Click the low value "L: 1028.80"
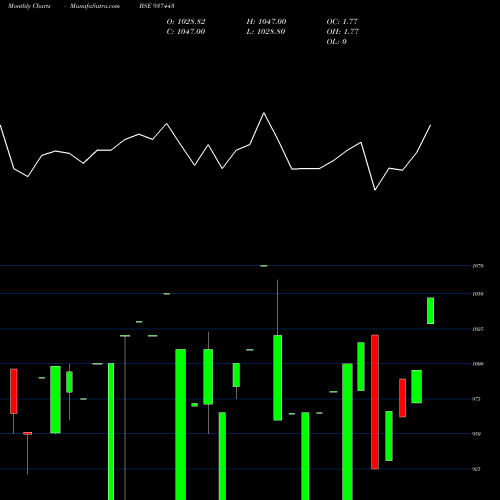 pyautogui.click(x=266, y=32)
